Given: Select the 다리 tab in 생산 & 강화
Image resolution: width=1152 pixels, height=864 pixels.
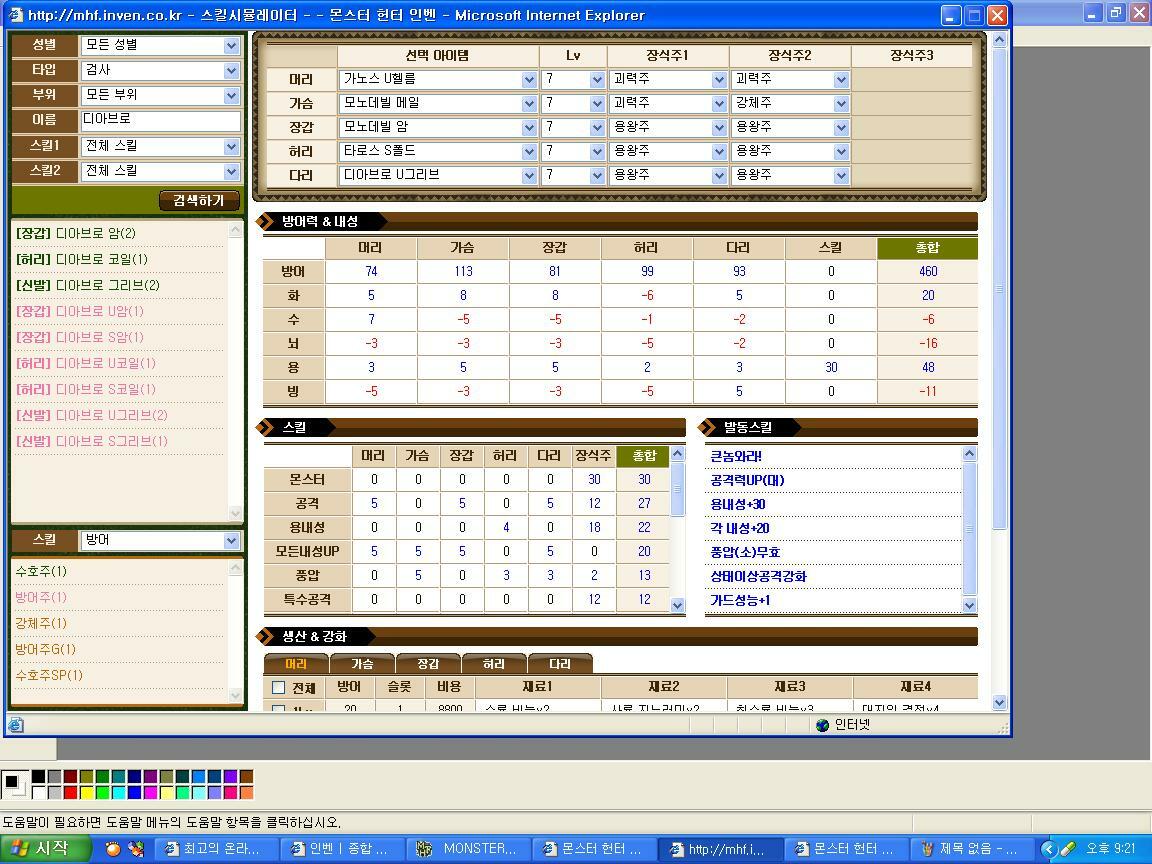Looking at the screenshot, I should [560, 664].
